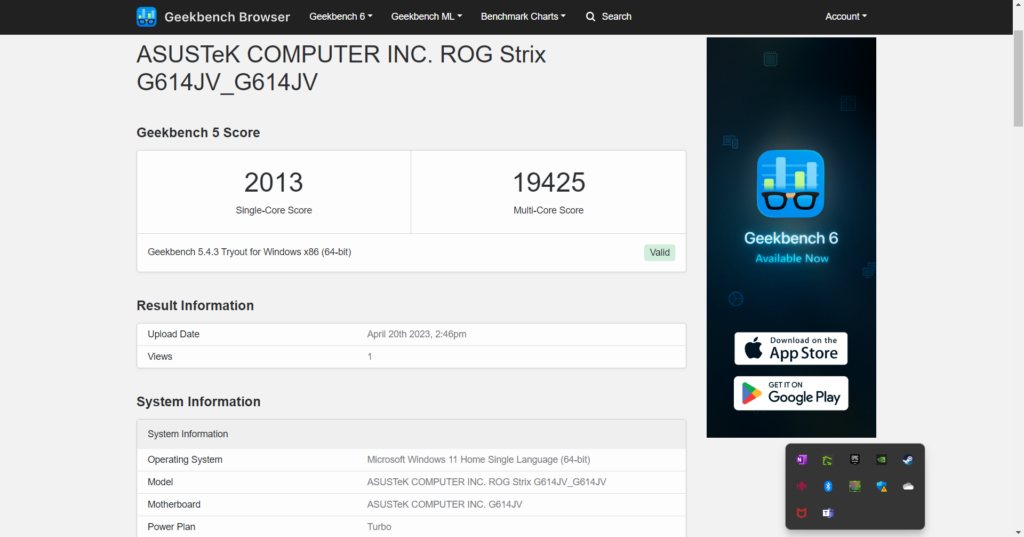Click the Single-Core Score label

(274, 210)
